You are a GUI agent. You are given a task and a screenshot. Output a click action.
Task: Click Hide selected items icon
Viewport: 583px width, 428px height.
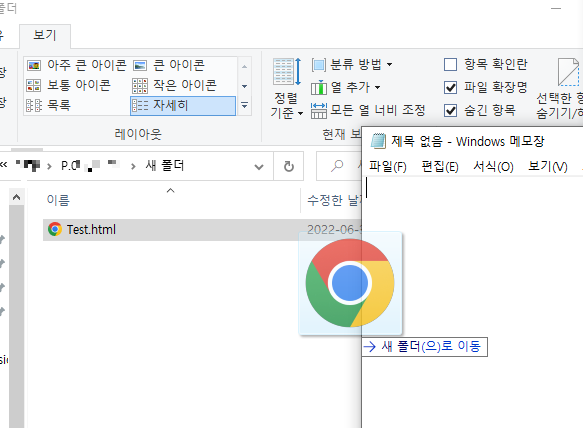(568, 71)
